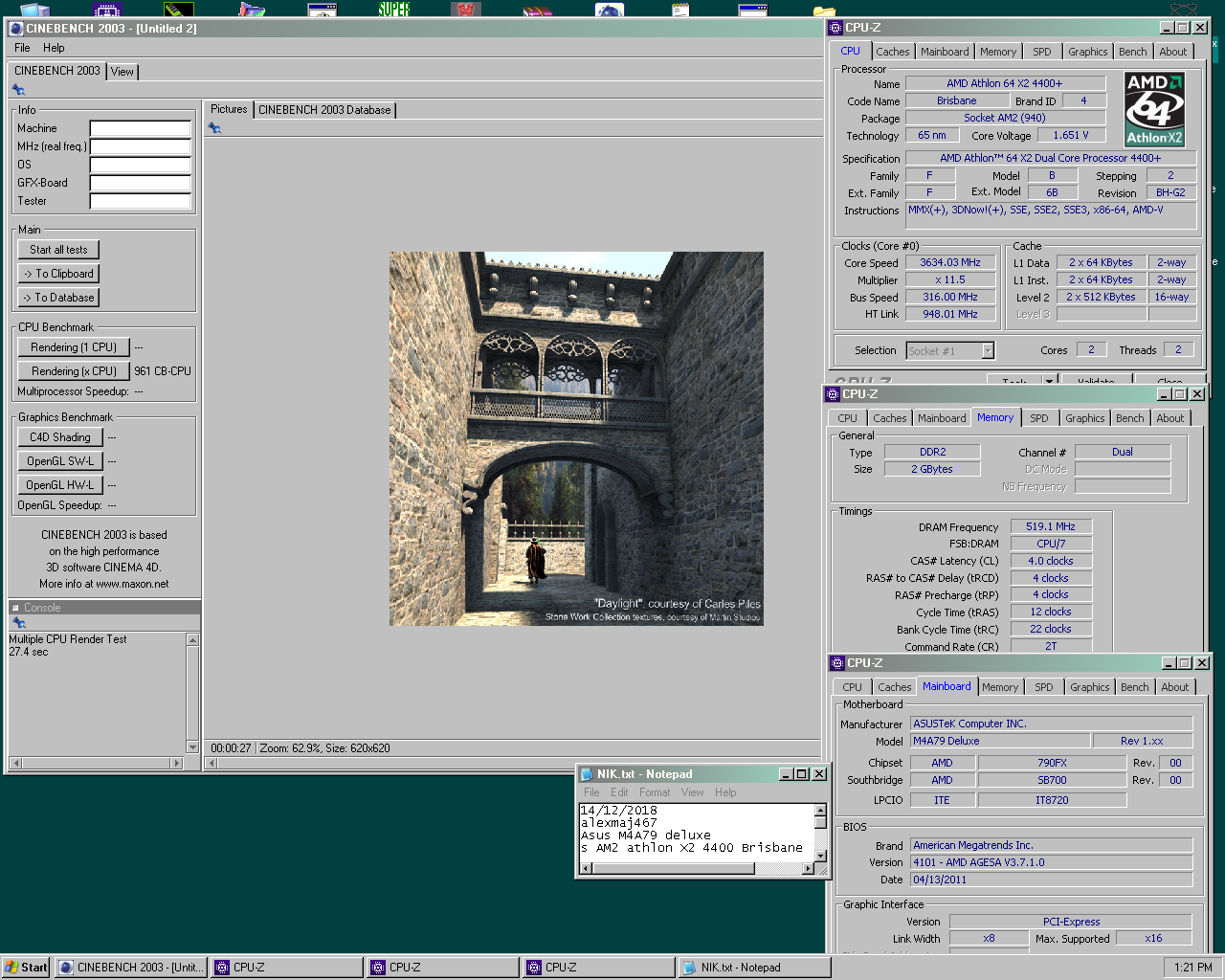Viewport: 1225px width, 980px height.
Task: Switch to the View tab in CINEBENCH
Action: tap(122, 72)
